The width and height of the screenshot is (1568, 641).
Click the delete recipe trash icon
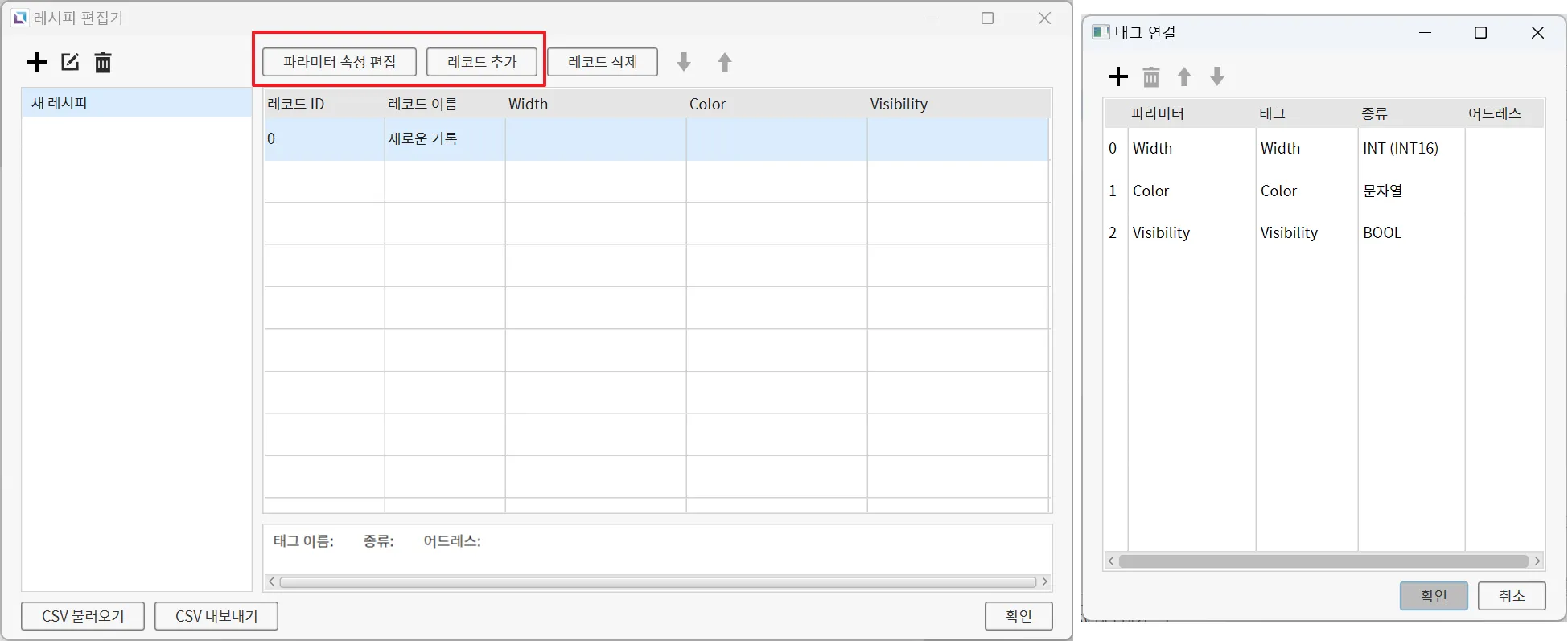[103, 62]
